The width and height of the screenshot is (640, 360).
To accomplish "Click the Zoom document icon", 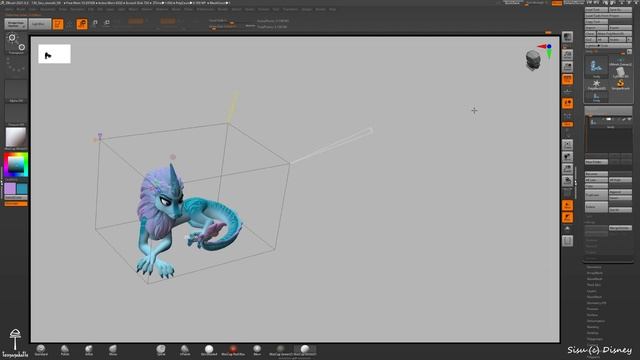I will tap(567, 67).
